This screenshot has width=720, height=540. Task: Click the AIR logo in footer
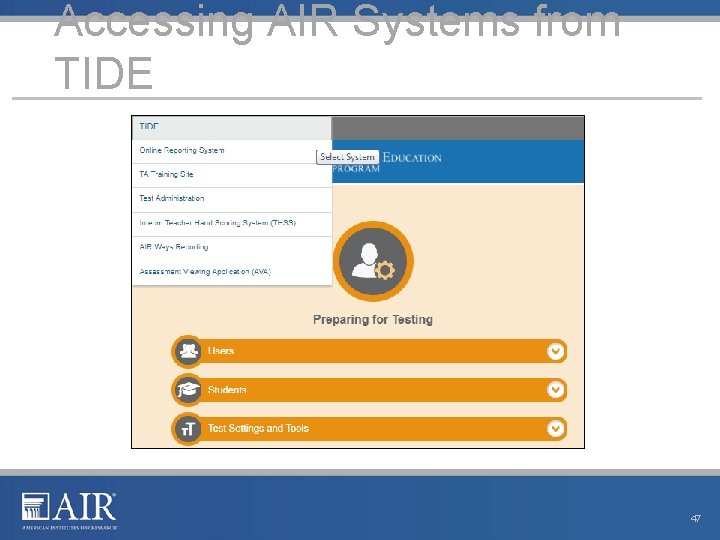[x=69, y=511]
